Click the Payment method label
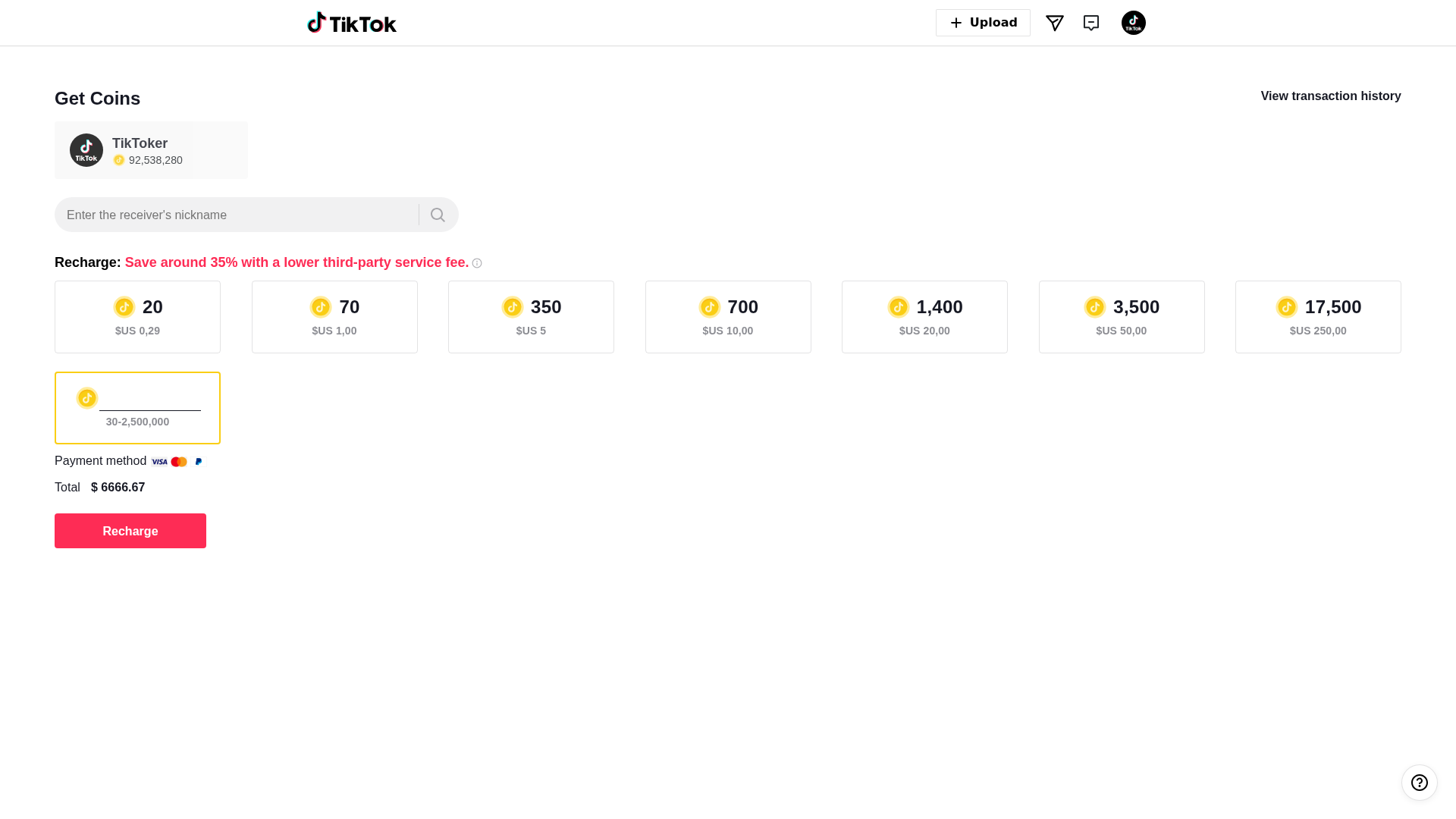The image size is (1456, 819). coord(100,461)
